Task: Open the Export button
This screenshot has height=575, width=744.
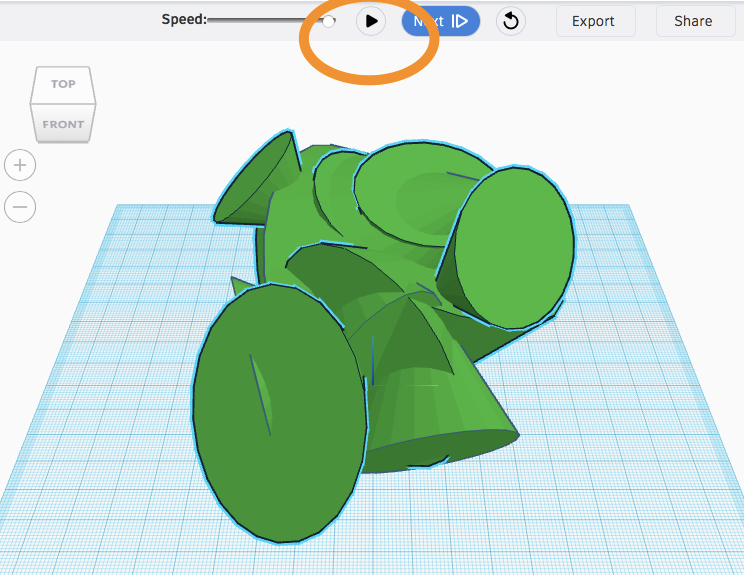Action: coord(595,21)
